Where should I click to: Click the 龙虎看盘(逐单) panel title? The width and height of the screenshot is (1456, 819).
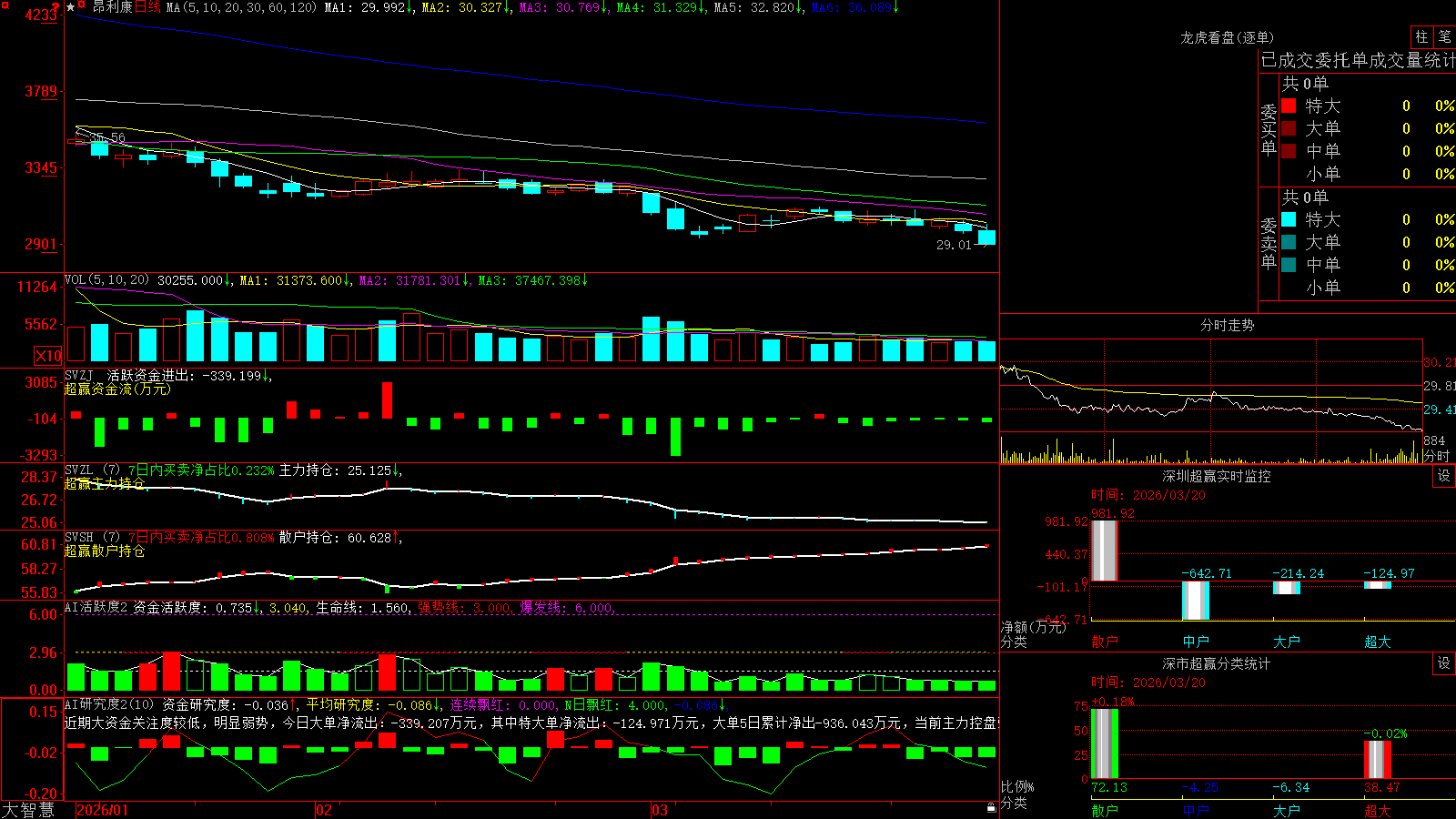coord(1227,37)
